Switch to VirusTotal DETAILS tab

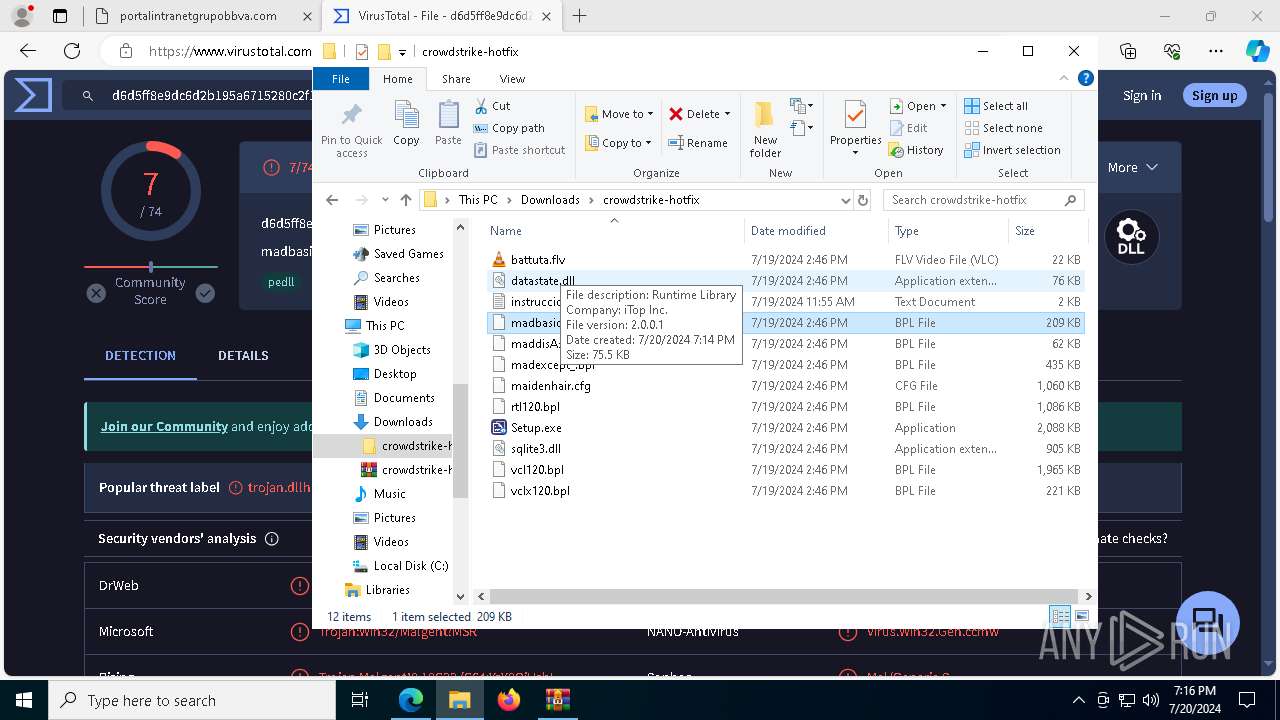point(243,356)
